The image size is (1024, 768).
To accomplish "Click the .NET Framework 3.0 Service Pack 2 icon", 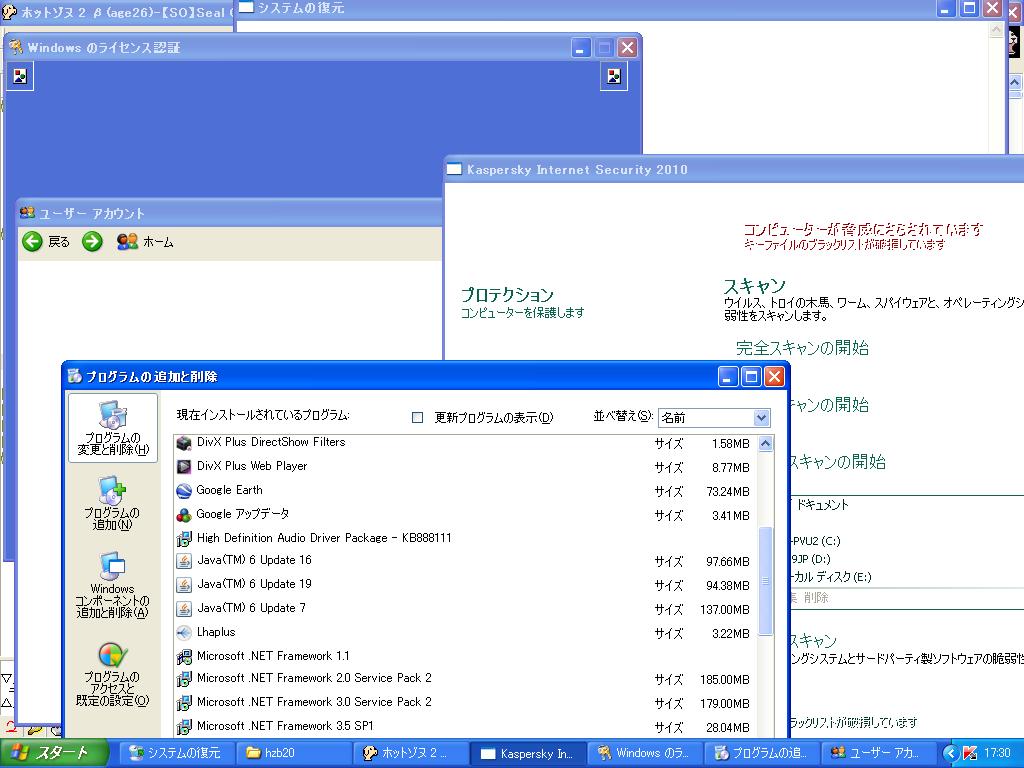I will (x=184, y=703).
